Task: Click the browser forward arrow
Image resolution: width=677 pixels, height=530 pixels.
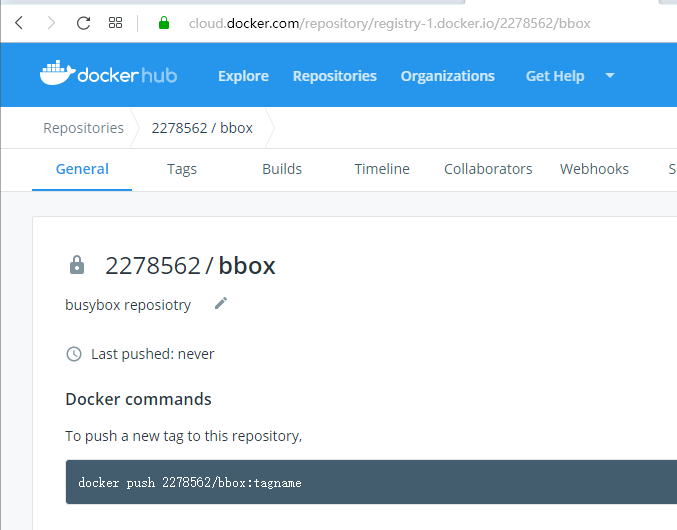Action: (x=51, y=22)
